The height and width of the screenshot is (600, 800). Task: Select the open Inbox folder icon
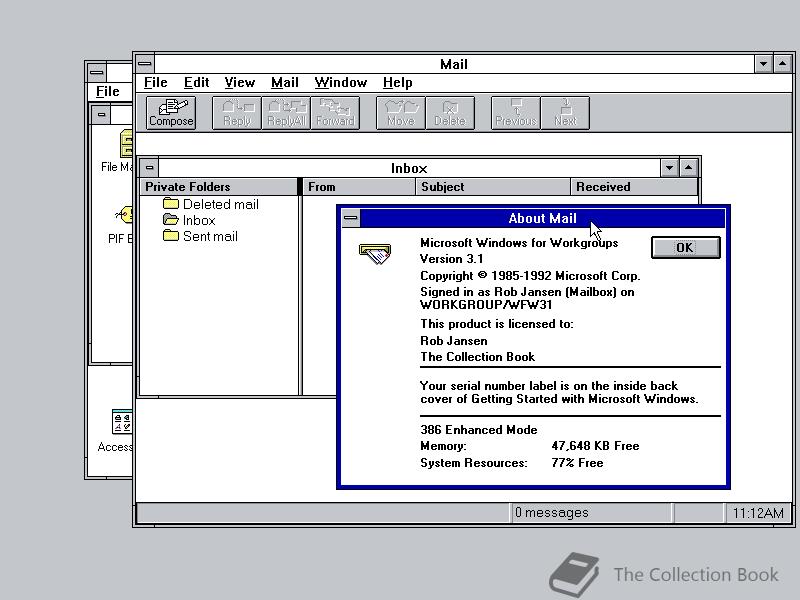(x=170, y=220)
